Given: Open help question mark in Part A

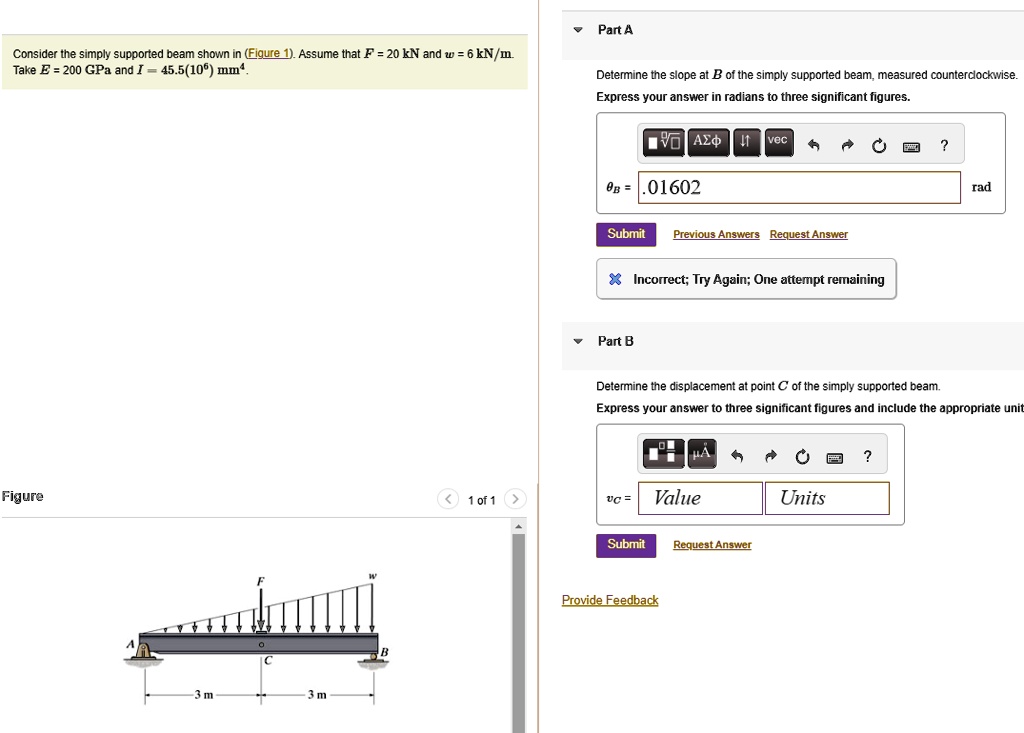Looking at the screenshot, I should coord(944,145).
